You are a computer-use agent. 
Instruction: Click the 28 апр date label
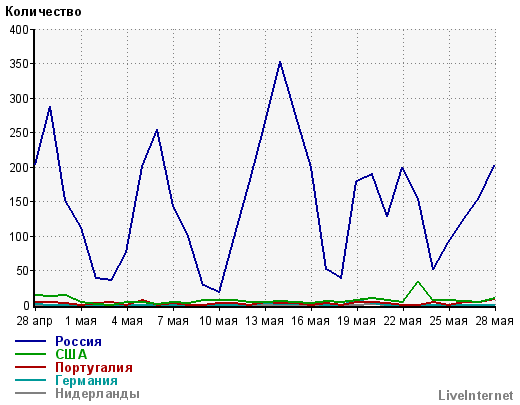[x=35, y=321]
